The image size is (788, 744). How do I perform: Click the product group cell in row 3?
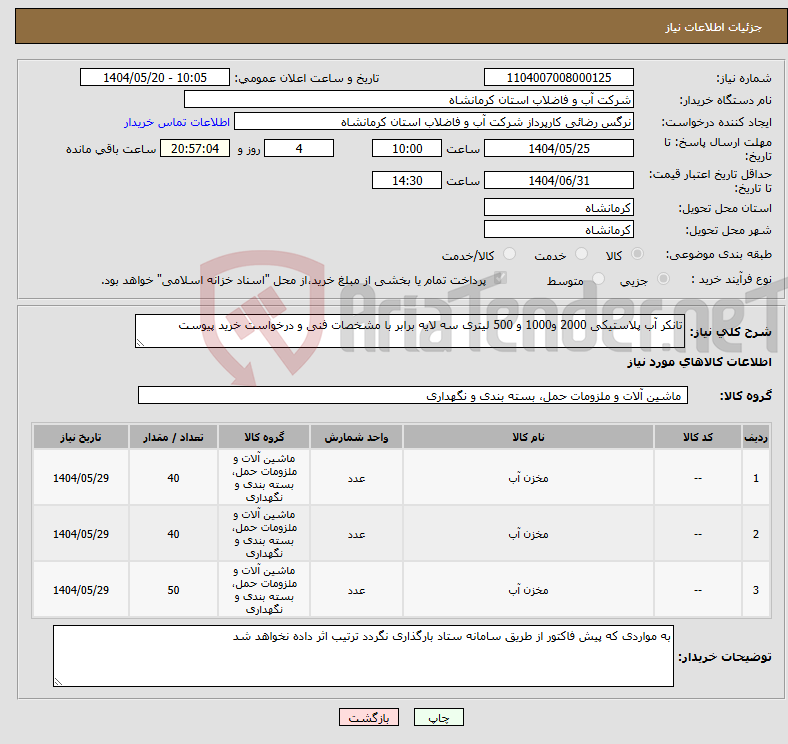tap(264, 590)
